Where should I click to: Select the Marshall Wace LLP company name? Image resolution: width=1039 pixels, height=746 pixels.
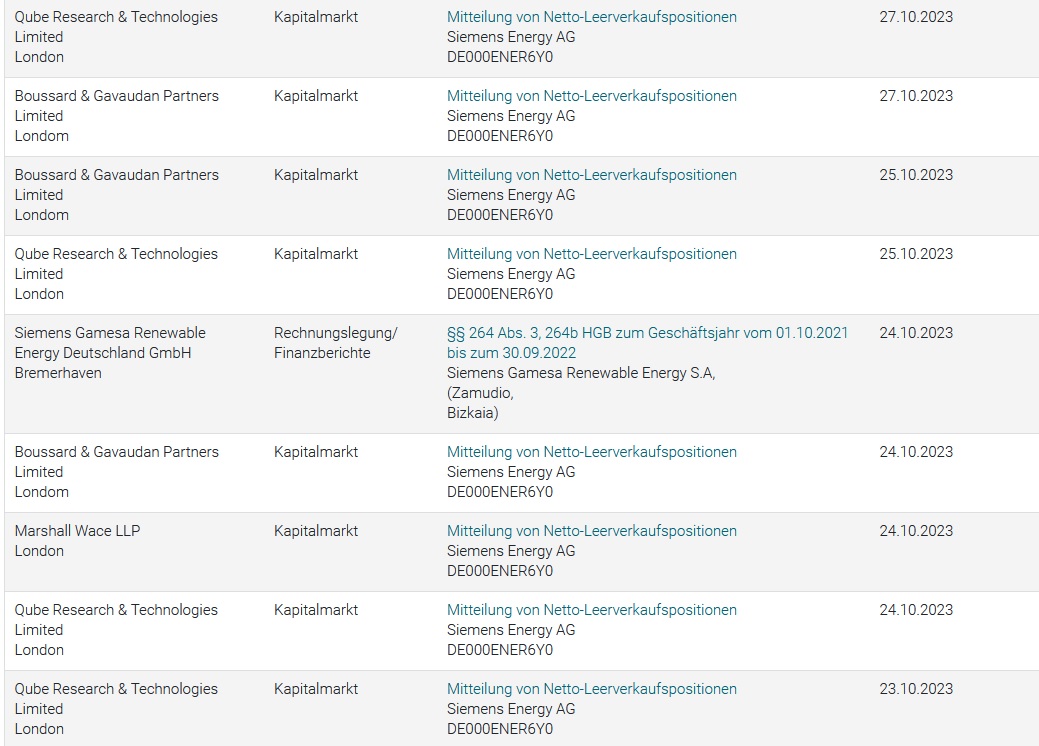79,531
